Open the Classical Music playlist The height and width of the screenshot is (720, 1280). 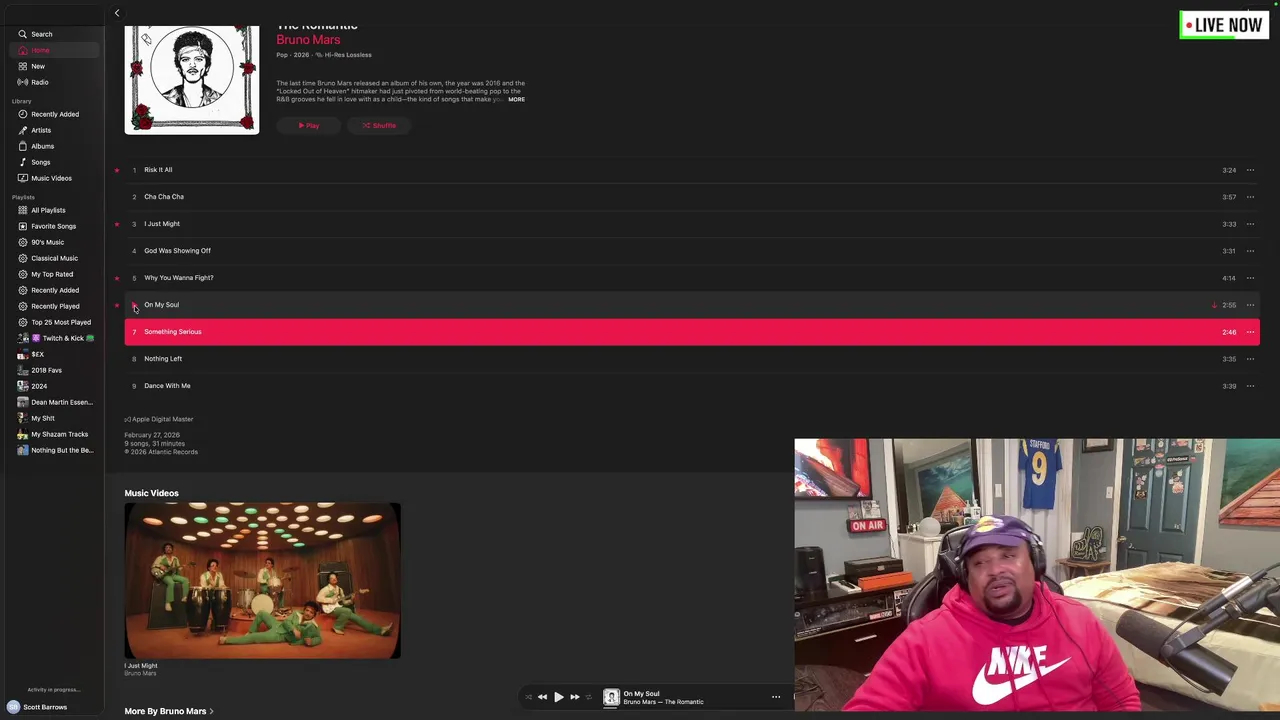pyautogui.click(x=54, y=258)
